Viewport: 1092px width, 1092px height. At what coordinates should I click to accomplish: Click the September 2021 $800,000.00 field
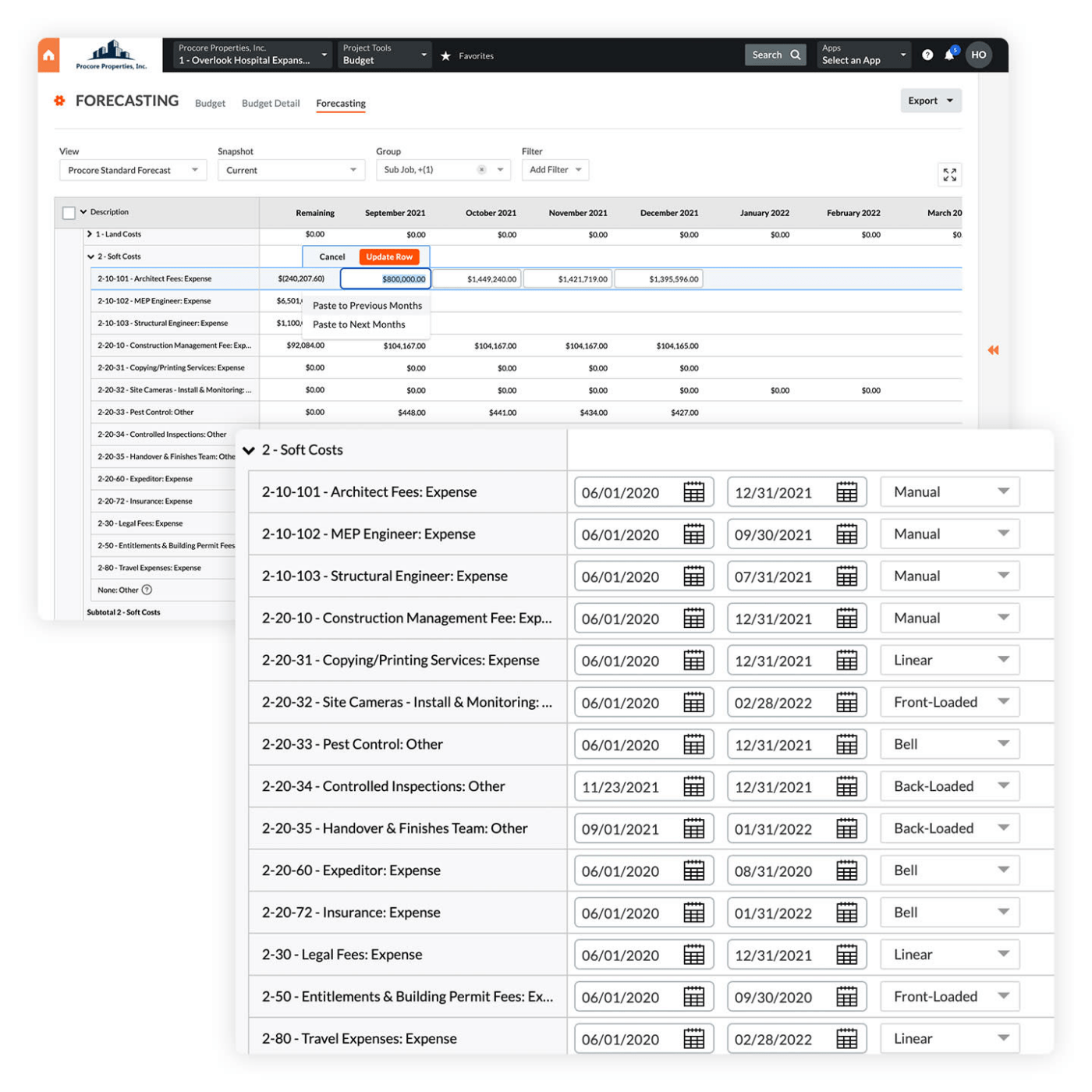(385, 279)
